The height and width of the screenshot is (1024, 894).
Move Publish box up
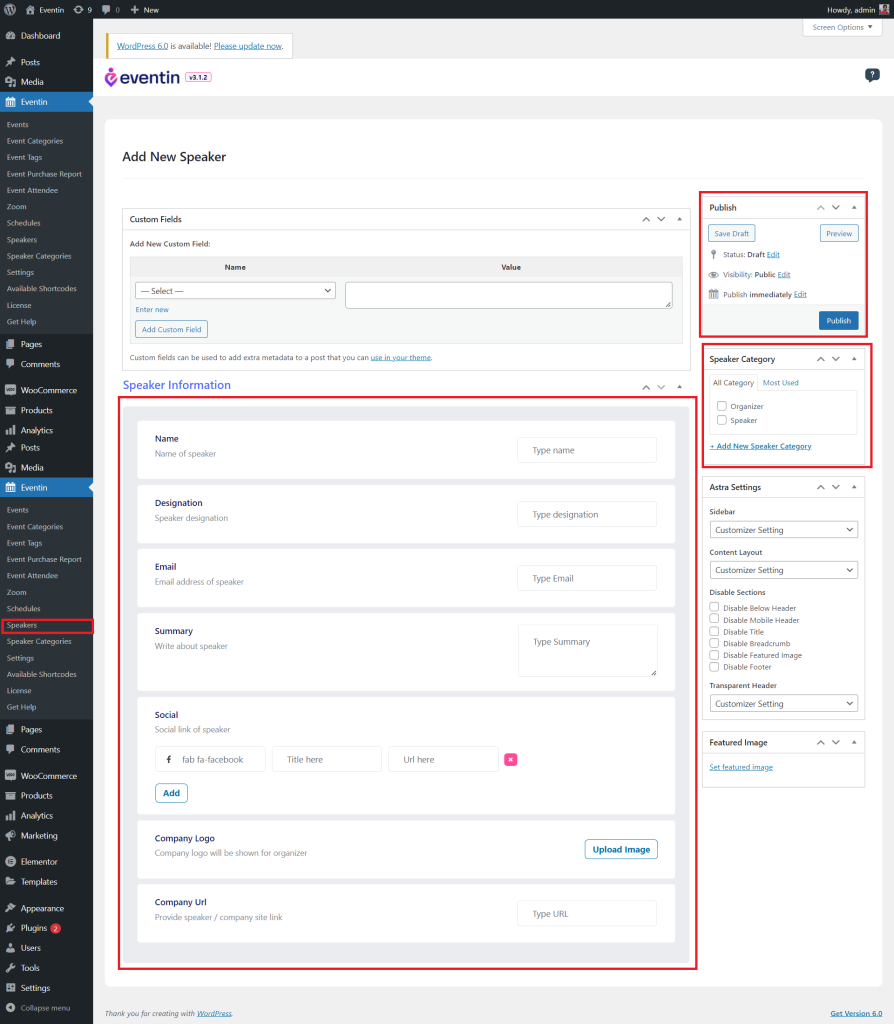(820, 208)
